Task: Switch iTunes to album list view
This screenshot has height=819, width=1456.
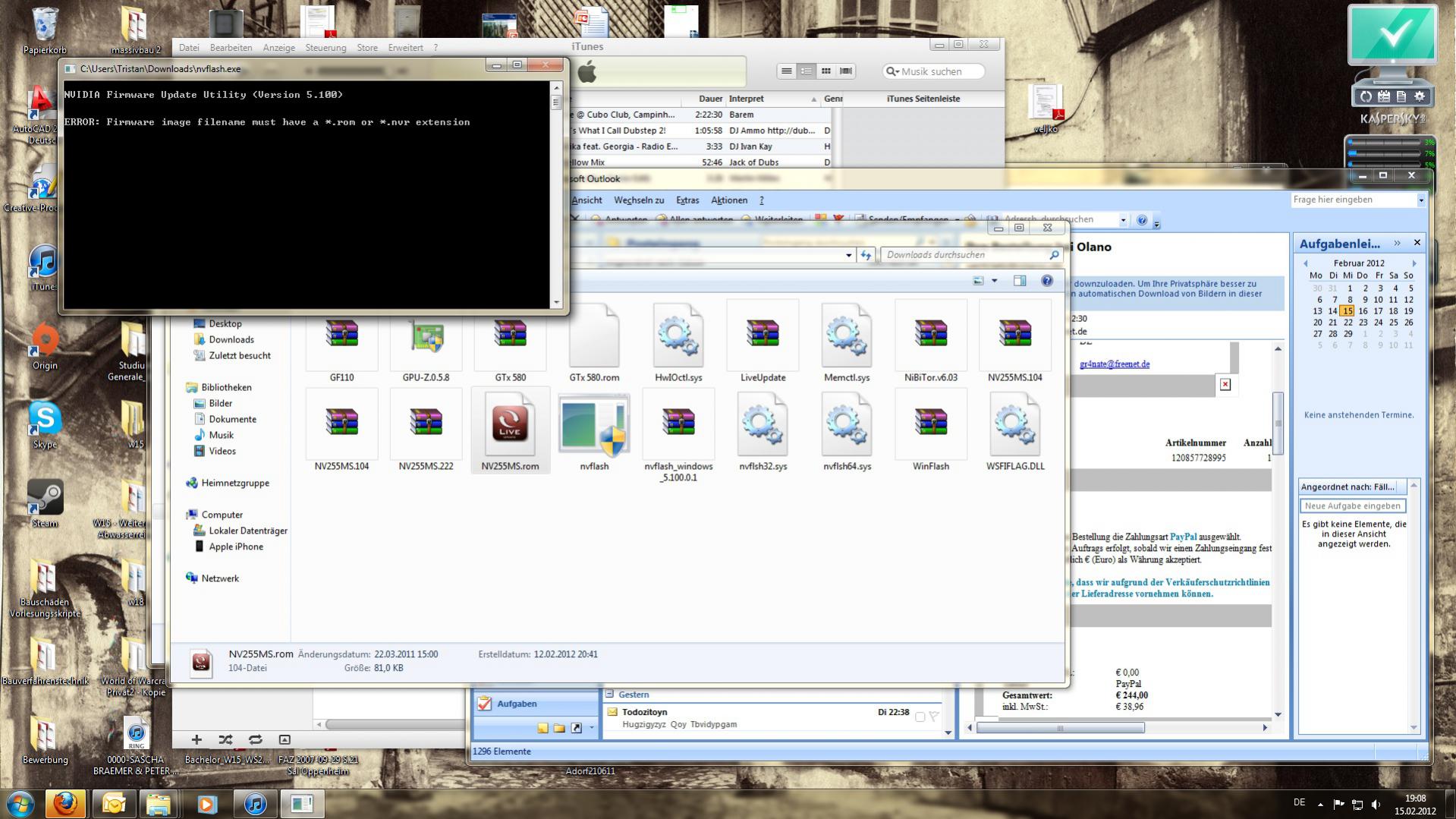Action: 807,71
